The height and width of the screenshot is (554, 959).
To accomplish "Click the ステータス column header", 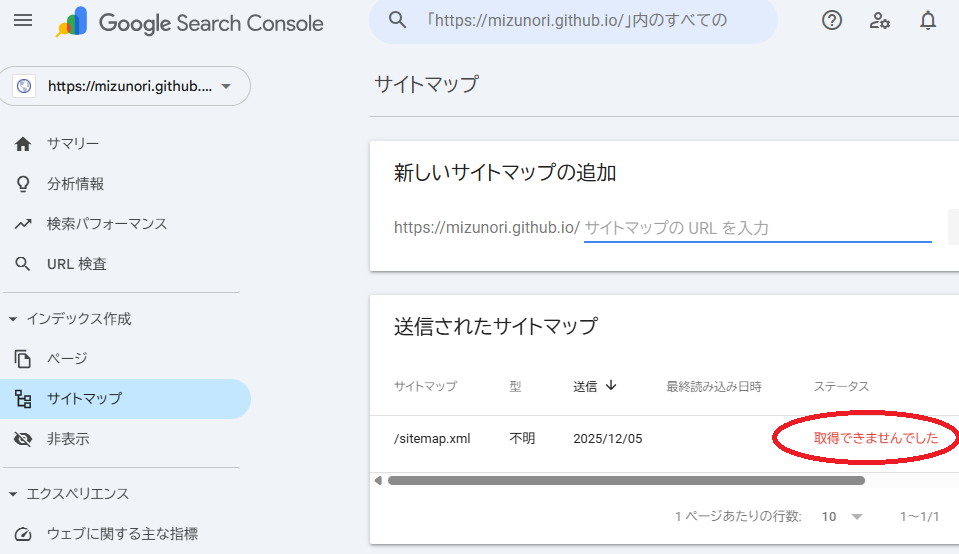I will pyautogui.click(x=841, y=386).
